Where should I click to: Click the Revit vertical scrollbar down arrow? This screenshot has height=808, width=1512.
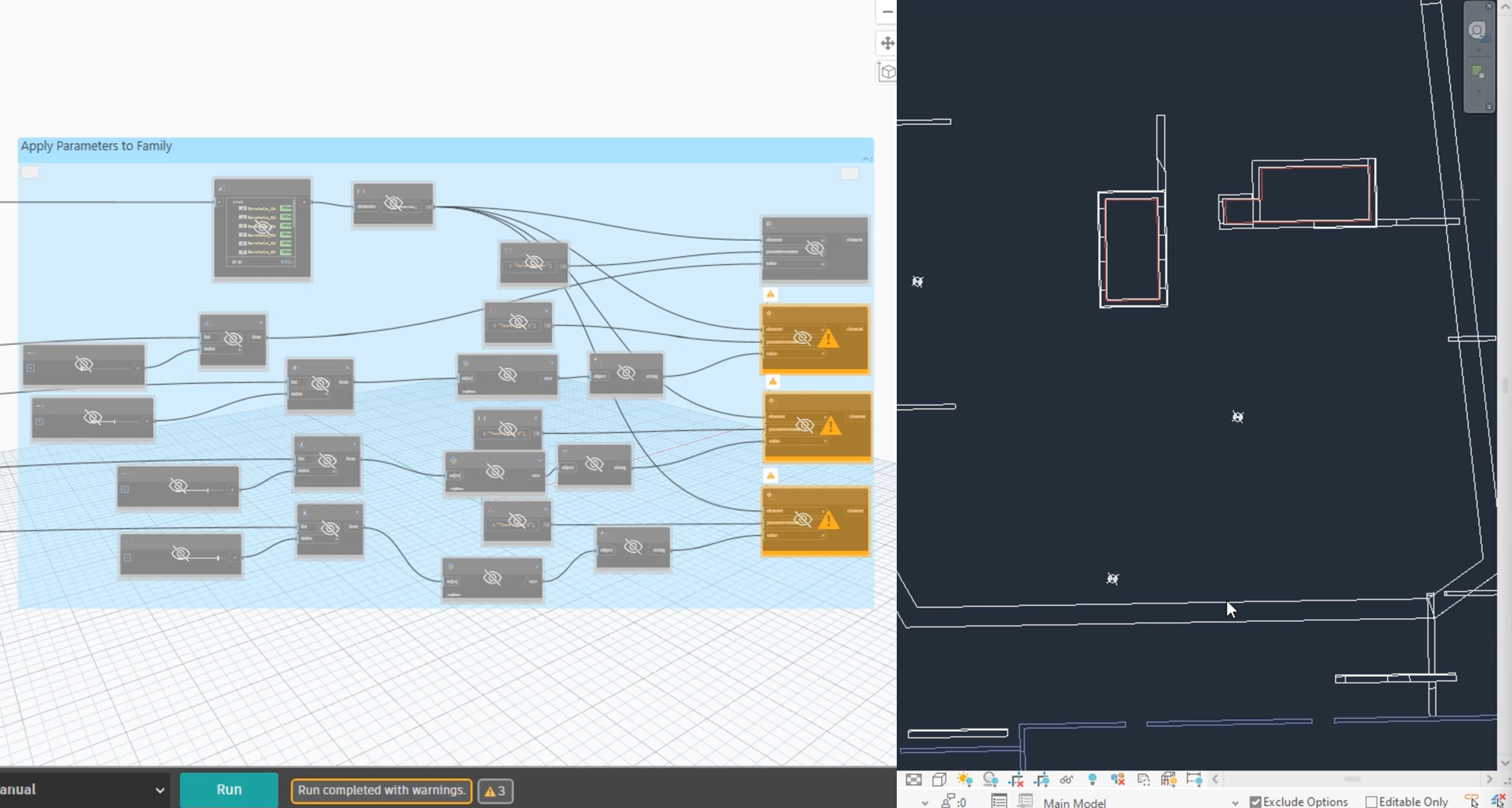click(1506, 762)
